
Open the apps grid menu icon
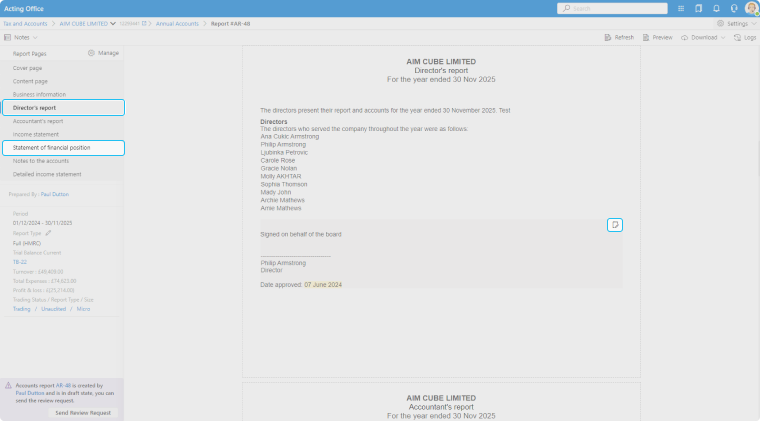[682, 8]
